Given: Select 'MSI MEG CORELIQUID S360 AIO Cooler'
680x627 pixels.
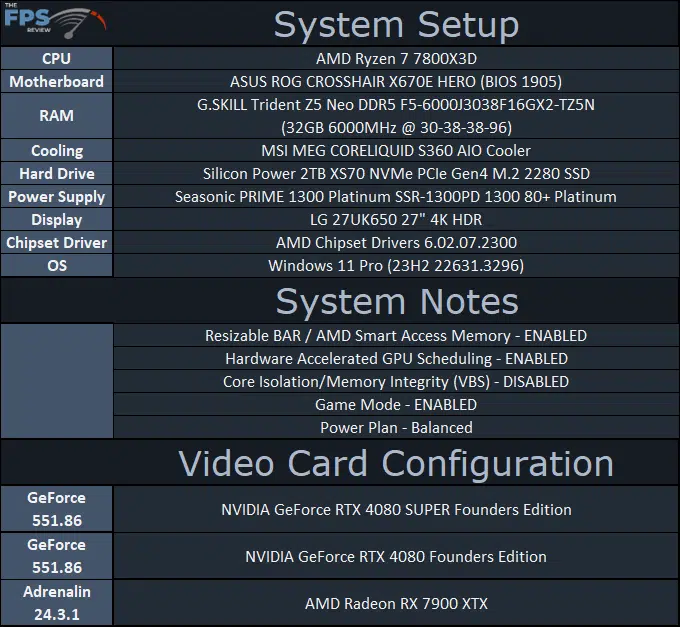Looking at the screenshot, I should [396, 150].
